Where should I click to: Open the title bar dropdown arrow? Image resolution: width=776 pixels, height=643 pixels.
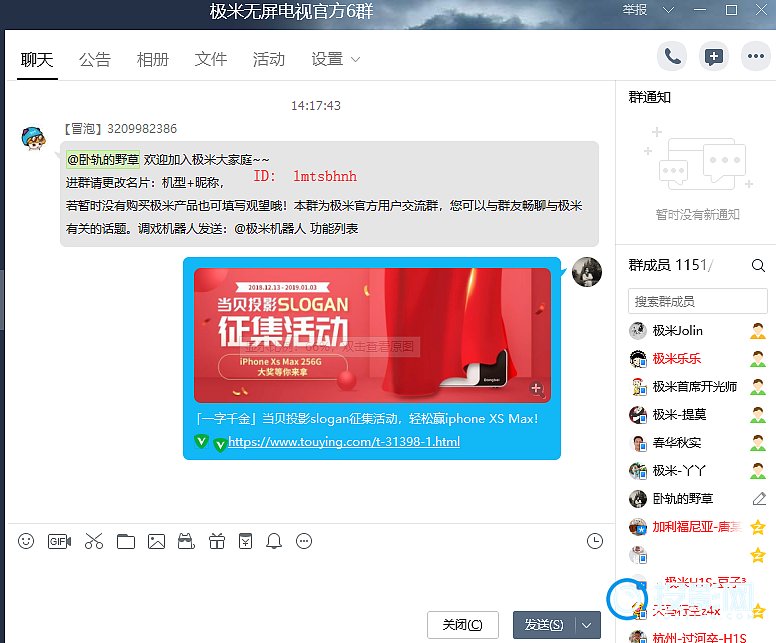click(668, 10)
